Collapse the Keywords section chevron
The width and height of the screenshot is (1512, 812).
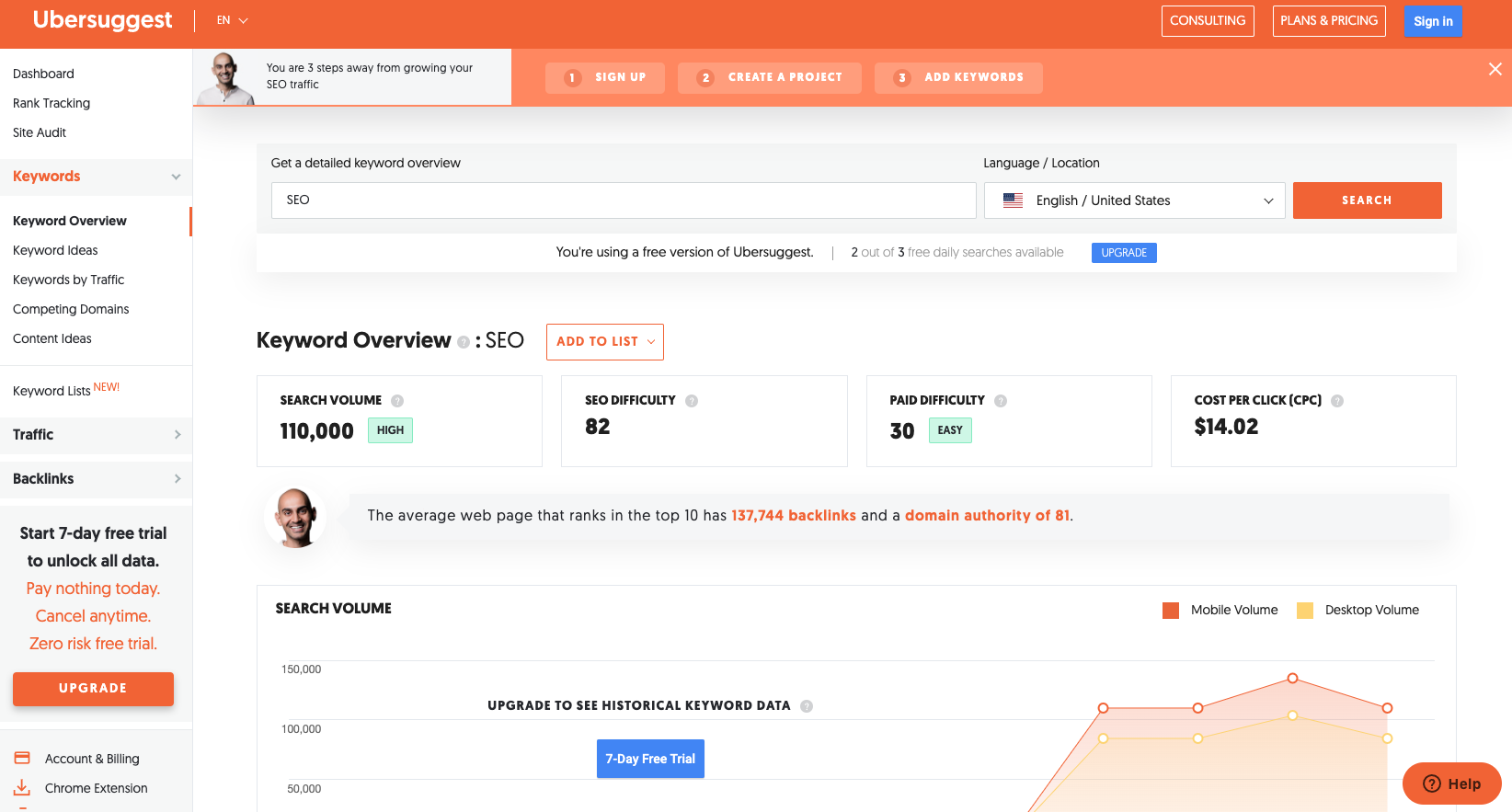pos(176,177)
